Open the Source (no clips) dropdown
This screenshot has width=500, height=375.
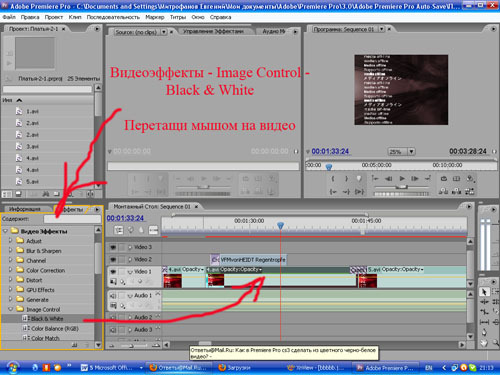tap(164, 32)
